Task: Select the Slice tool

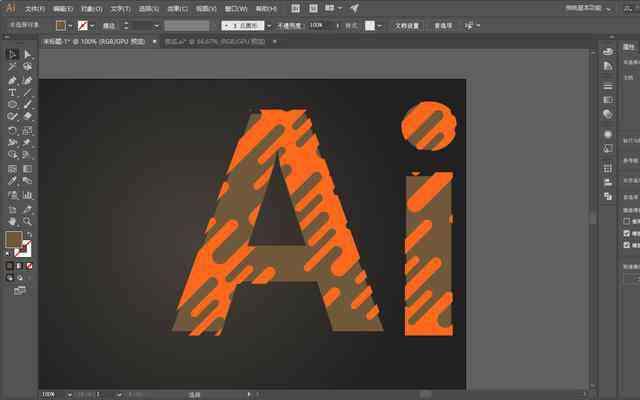Action: point(27,209)
